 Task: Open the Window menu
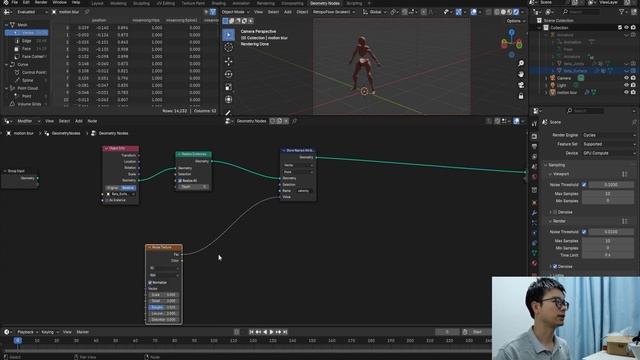coord(59,2)
